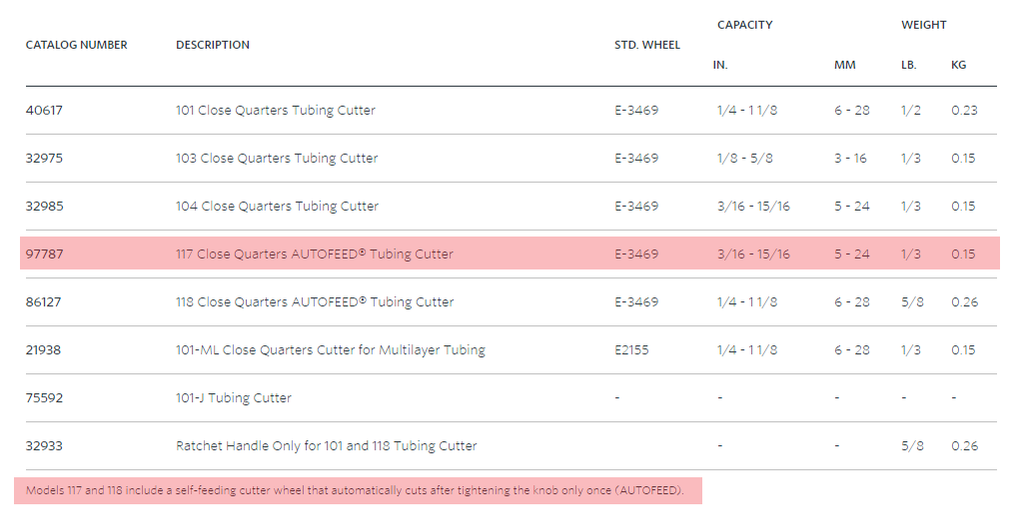The width and height of the screenshot is (1024, 512).
Task: Click the CAPACITY column header
Action: click(744, 25)
